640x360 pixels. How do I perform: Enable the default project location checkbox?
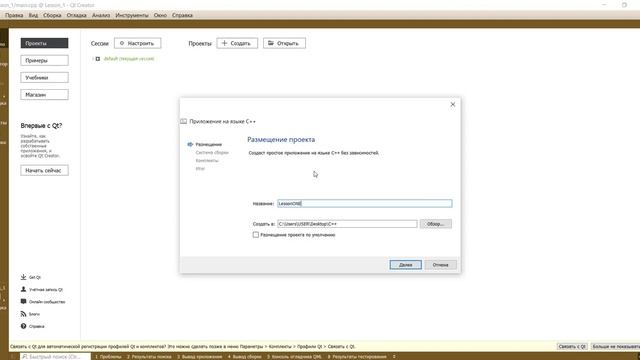click(x=256, y=235)
